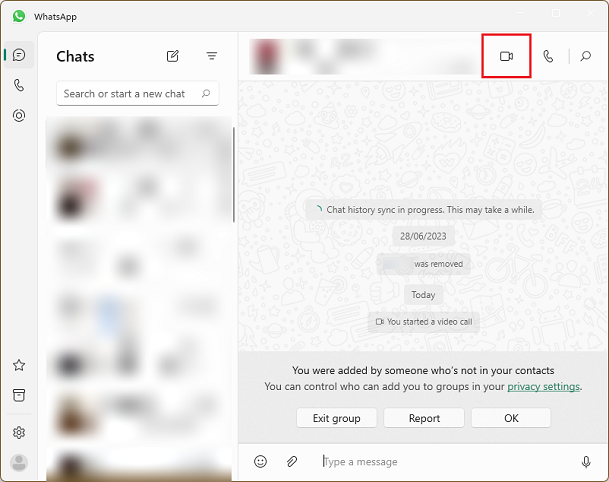Viewport: 609px width, 482px height.
Task: View starred messages
Action: click(x=19, y=365)
